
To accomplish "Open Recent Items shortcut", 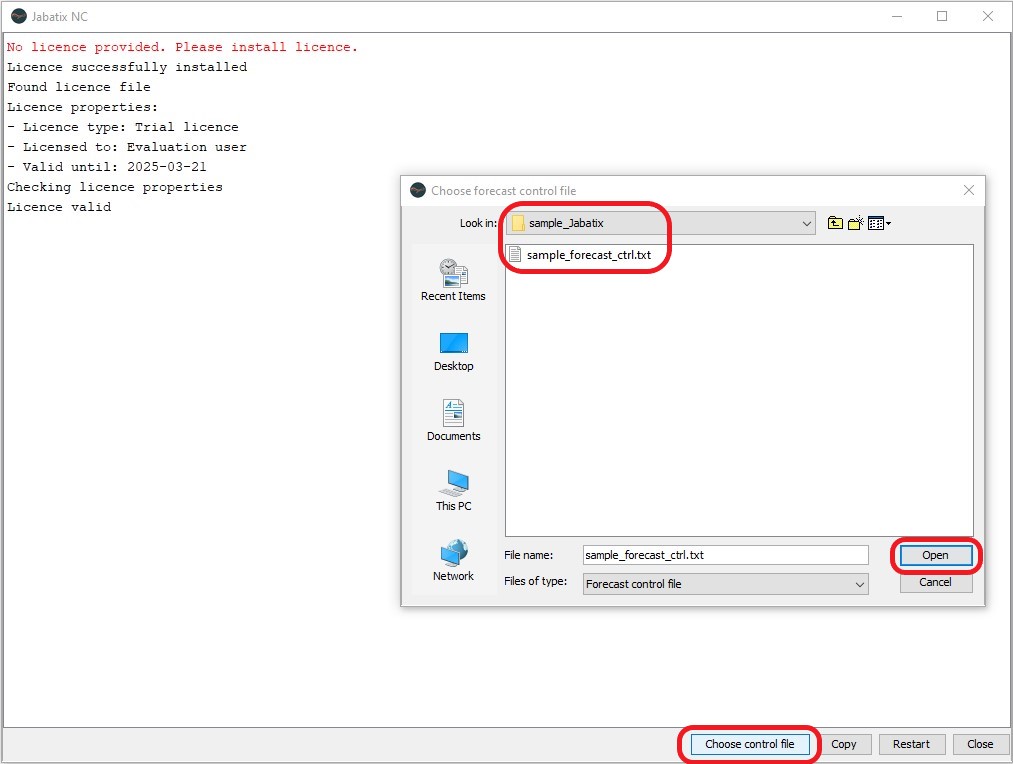I will 453,280.
